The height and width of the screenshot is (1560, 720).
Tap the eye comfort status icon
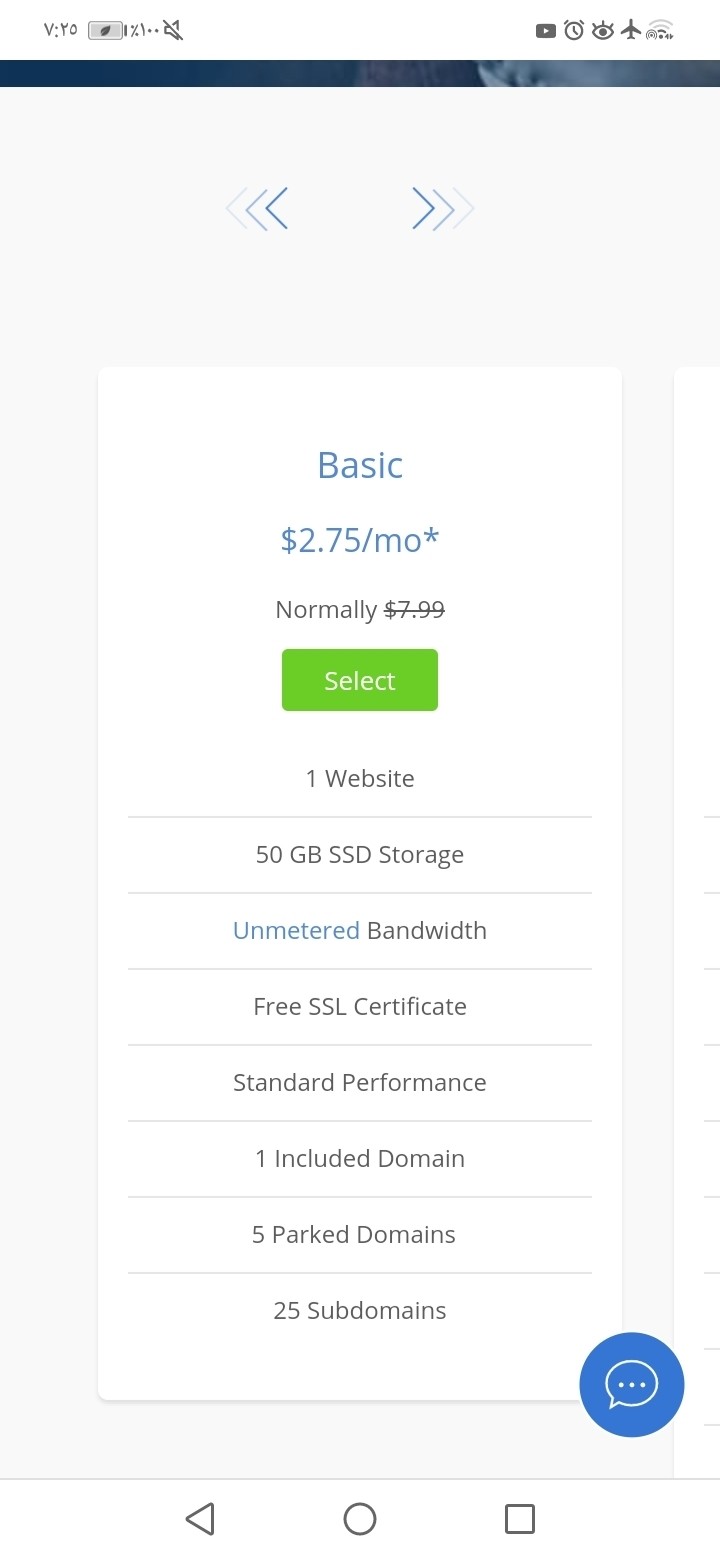pyautogui.click(x=602, y=31)
